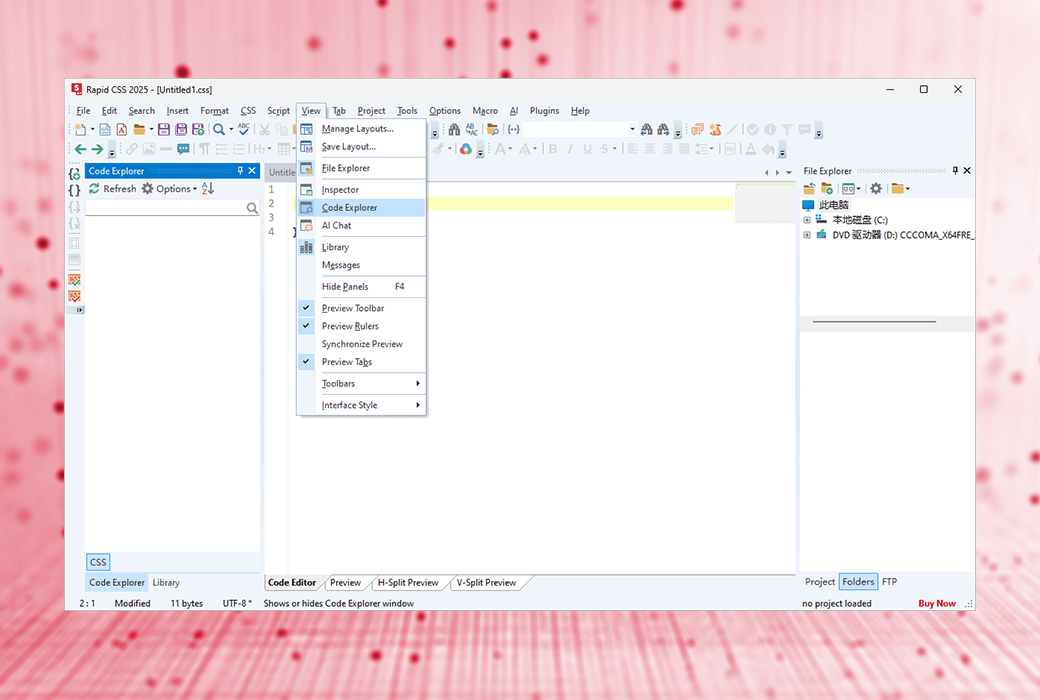Close the Code Explorer panel
The image size is (1040, 700).
pos(252,171)
